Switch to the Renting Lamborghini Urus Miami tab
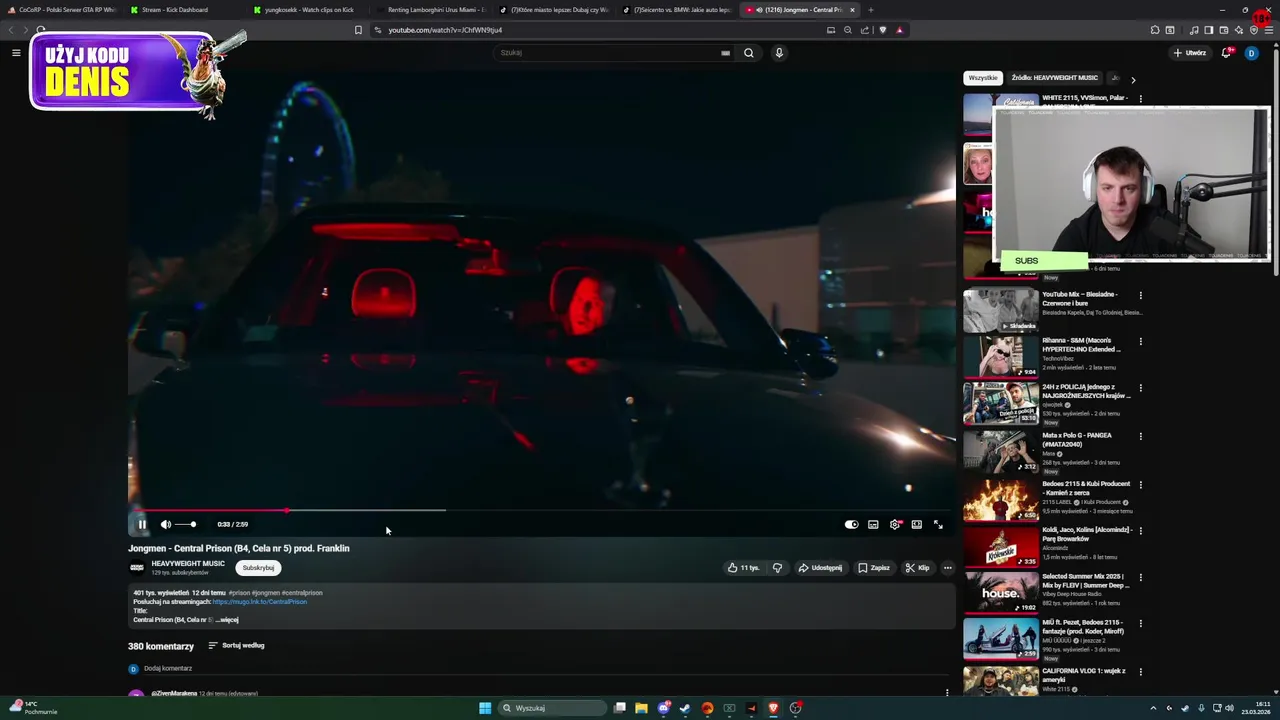The height and width of the screenshot is (720, 1280). tap(430, 10)
